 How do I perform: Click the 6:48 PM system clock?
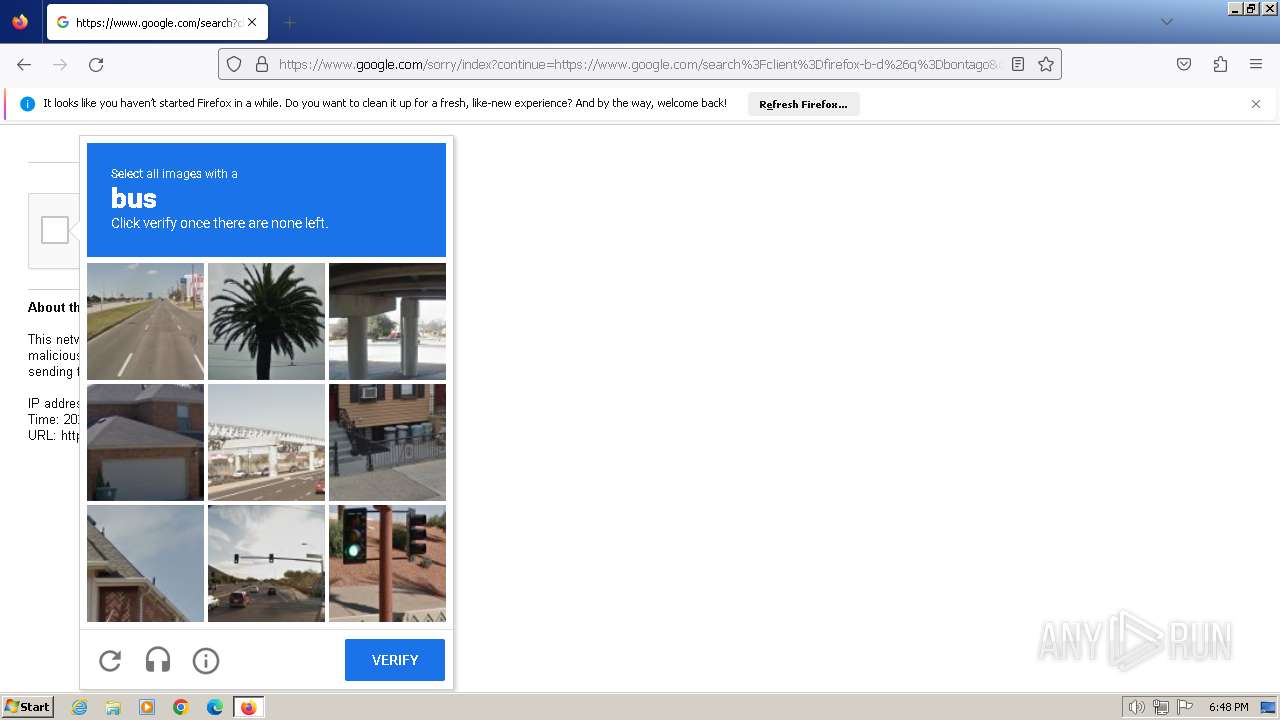(1228, 707)
